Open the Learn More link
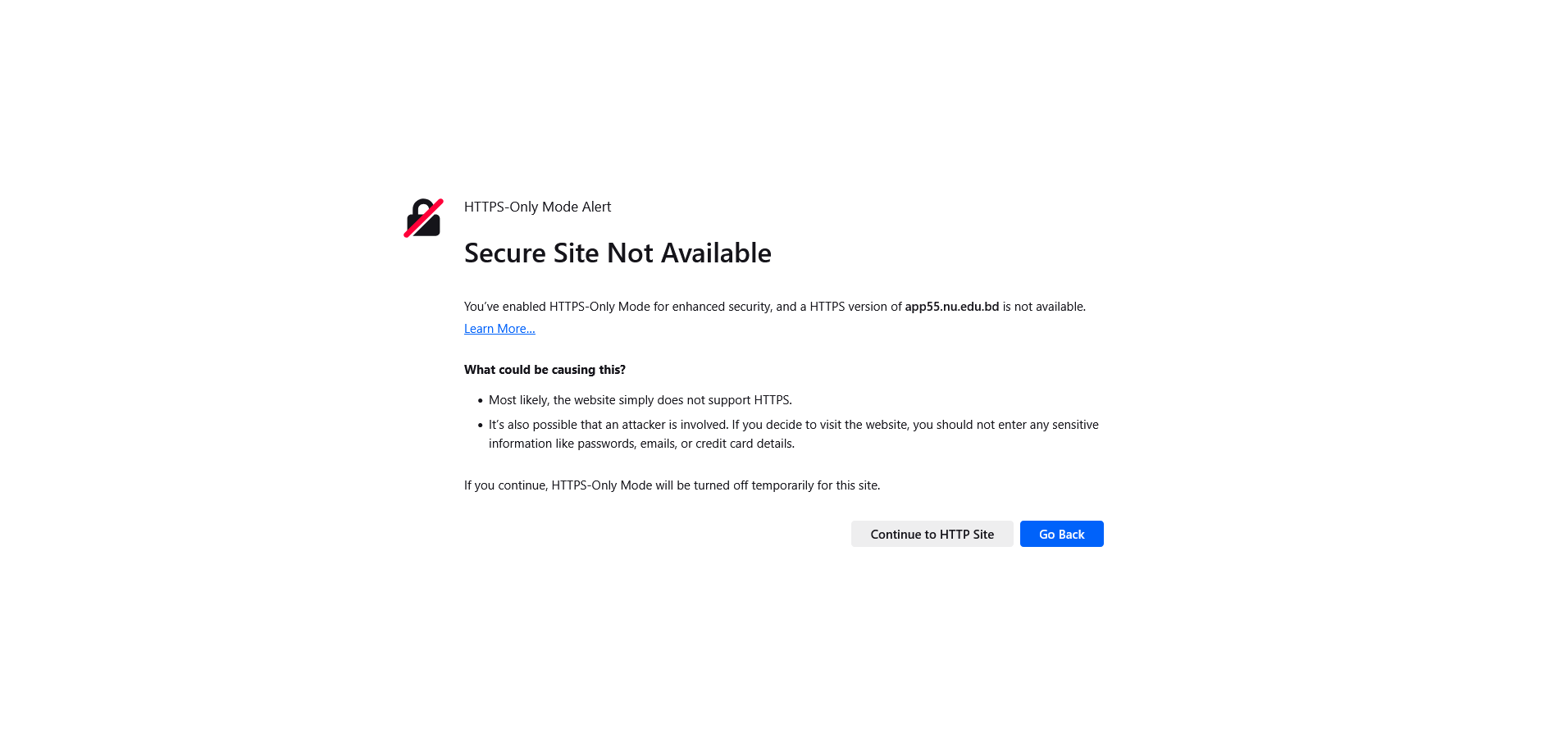 point(499,329)
